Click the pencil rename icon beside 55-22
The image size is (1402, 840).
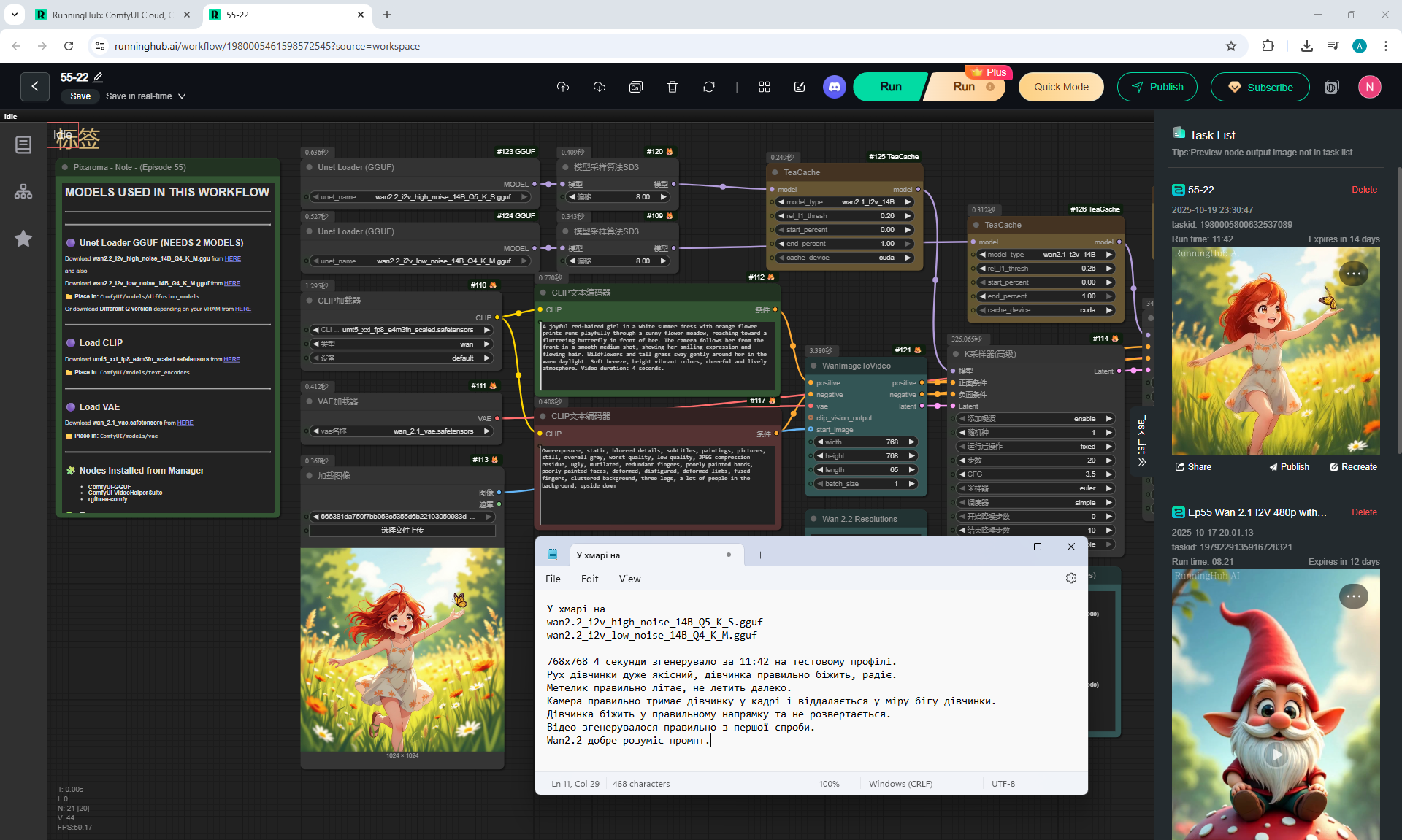(x=99, y=77)
